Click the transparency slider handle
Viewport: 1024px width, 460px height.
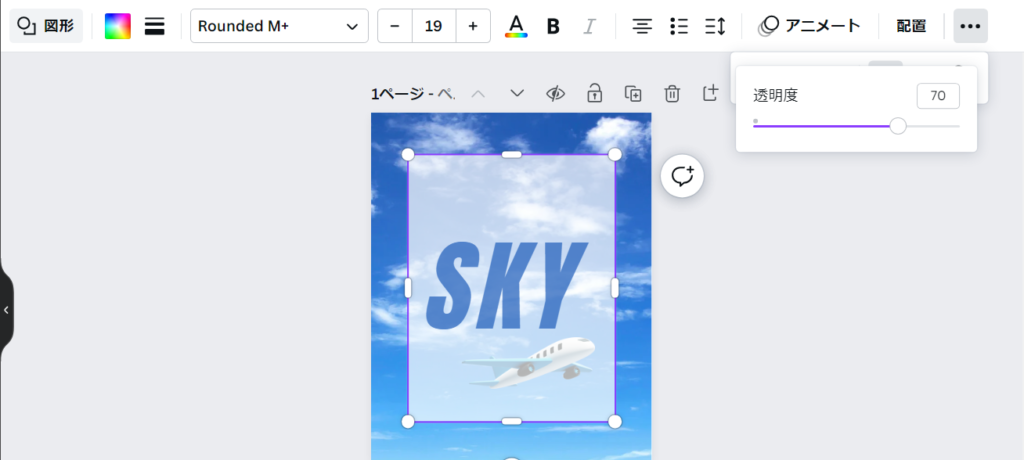pyautogui.click(x=898, y=126)
